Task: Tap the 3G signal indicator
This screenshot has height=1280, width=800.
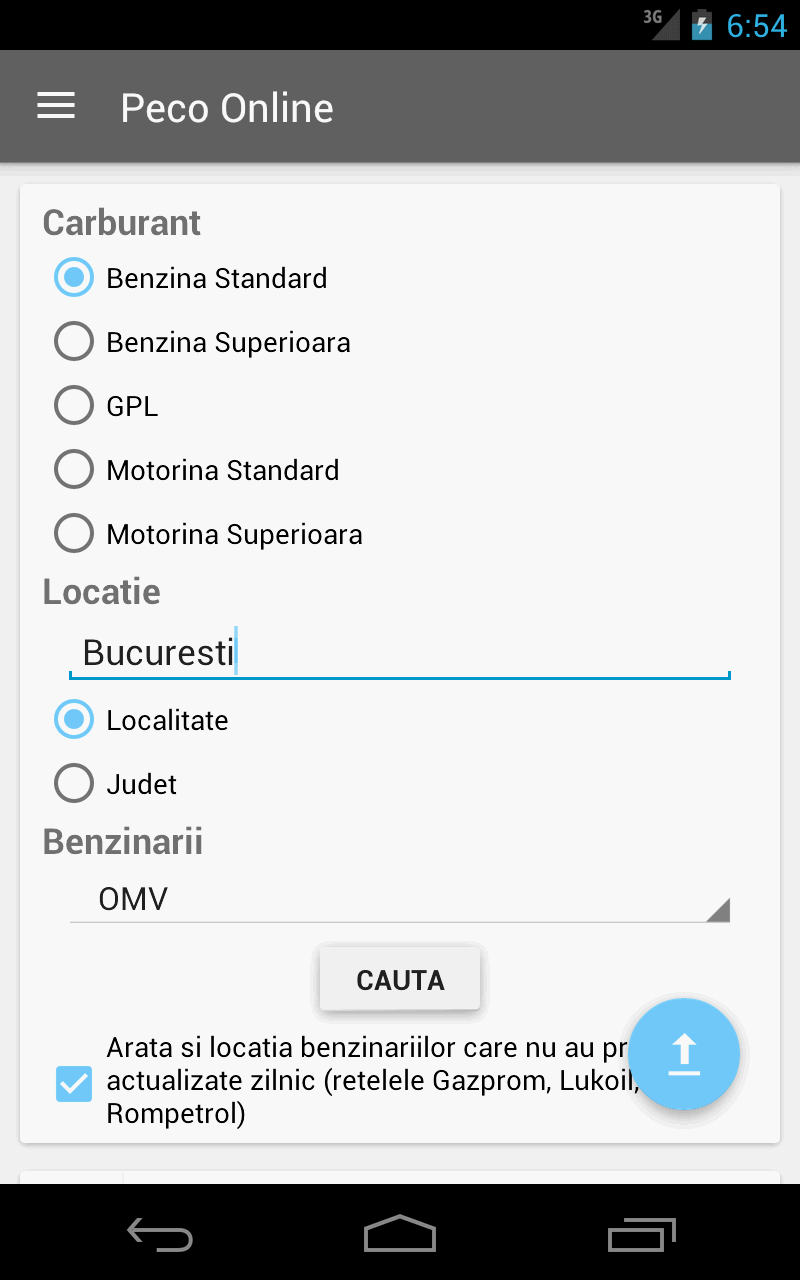Action: 662,25
